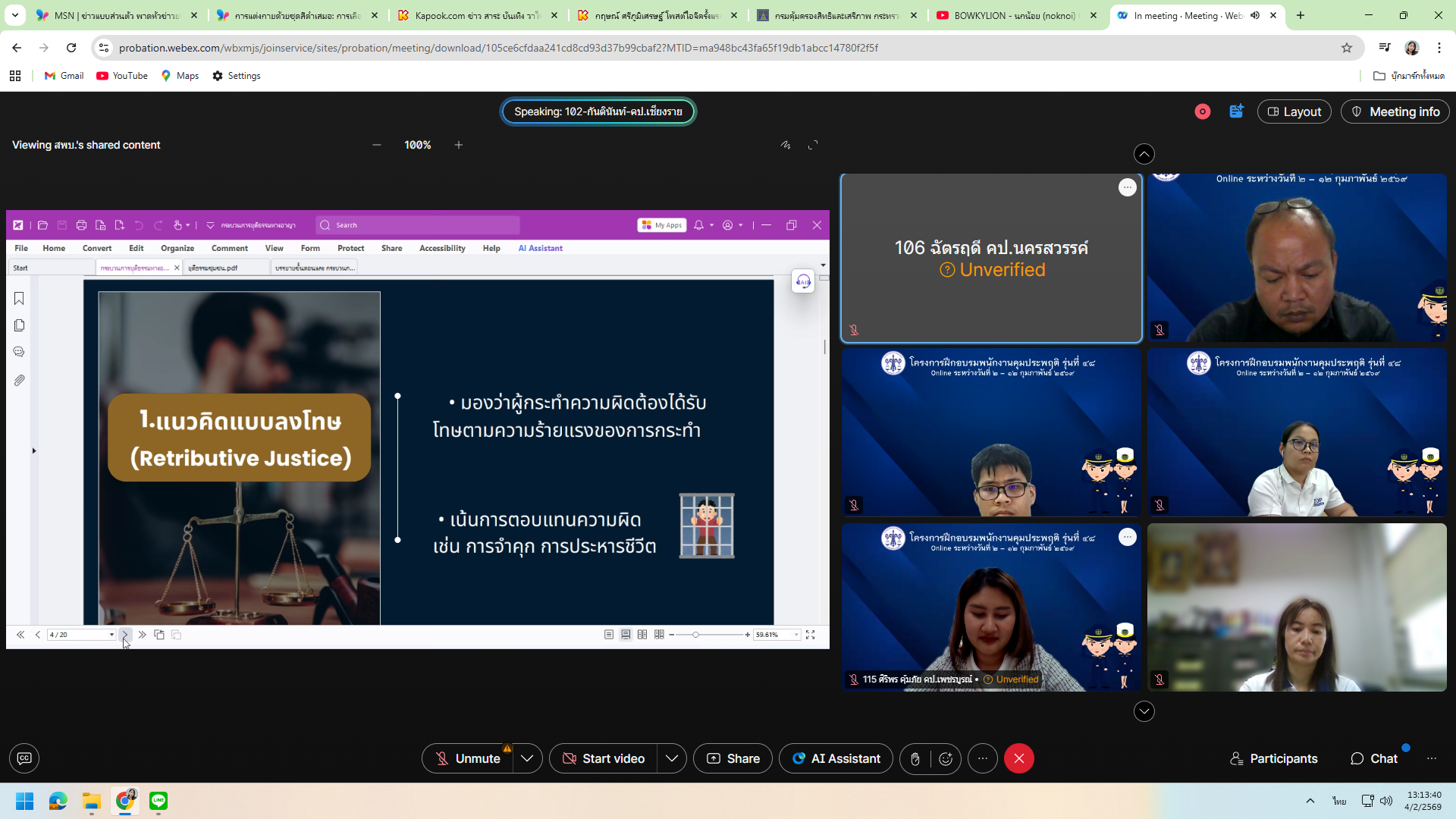
Task: Expand audio options arrow next to Unmute
Action: [x=527, y=758]
